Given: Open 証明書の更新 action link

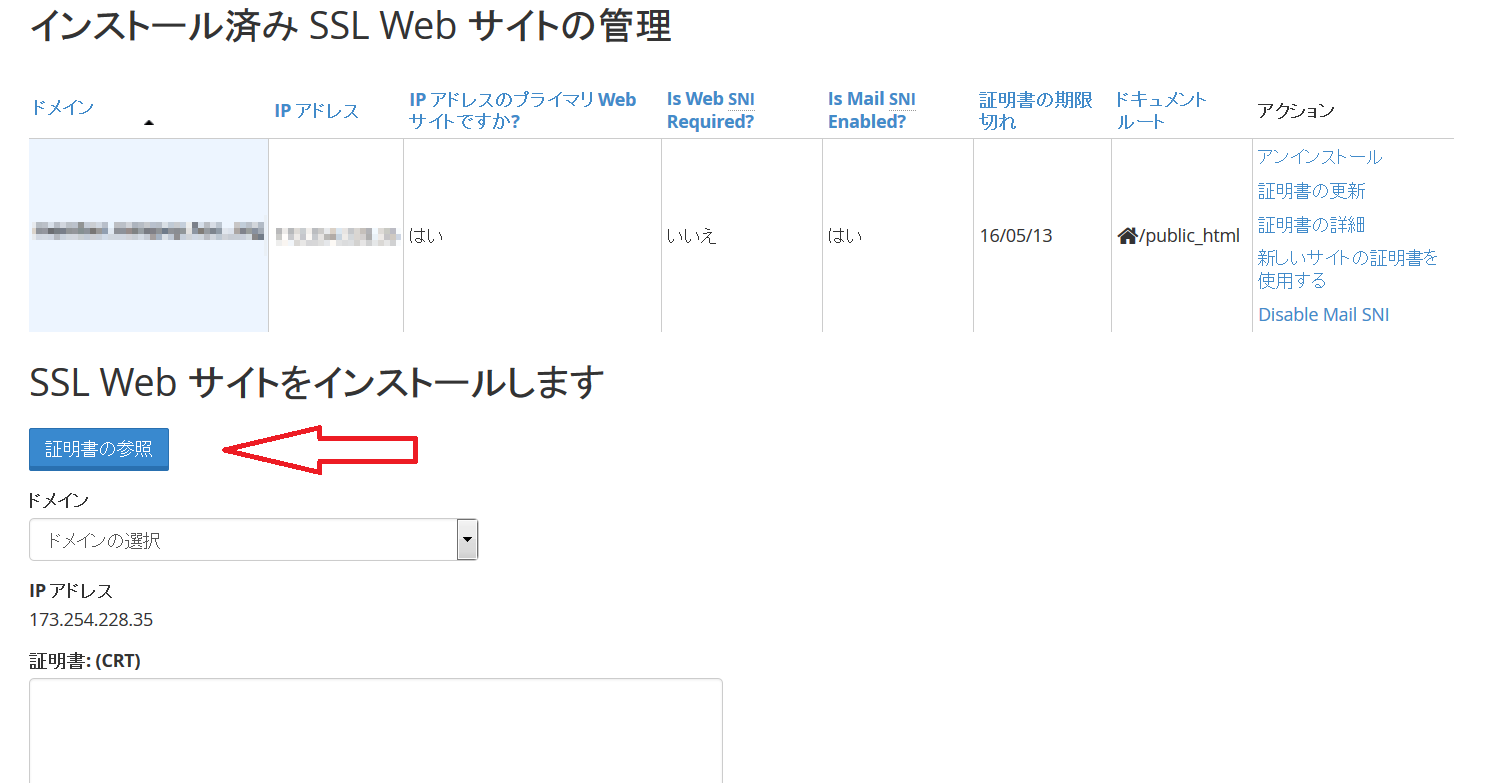Looking at the screenshot, I should 1311,191.
